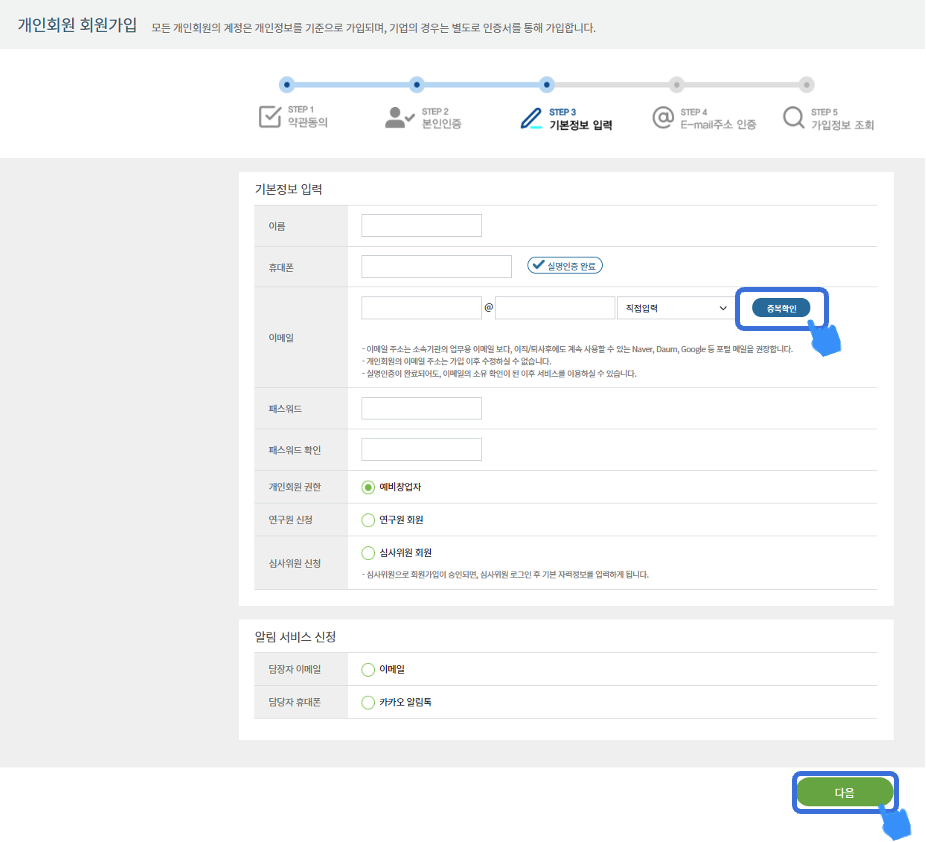The image size is (926, 842).
Task: Focus the 휴대폰 number field
Action: [436, 266]
